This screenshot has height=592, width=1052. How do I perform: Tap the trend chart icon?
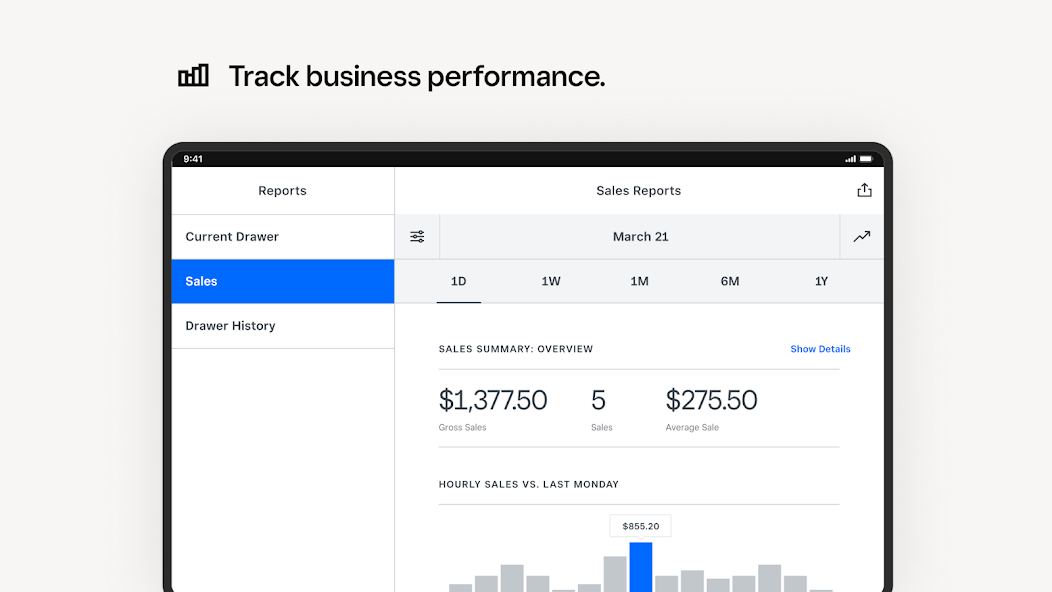(x=861, y=237)
